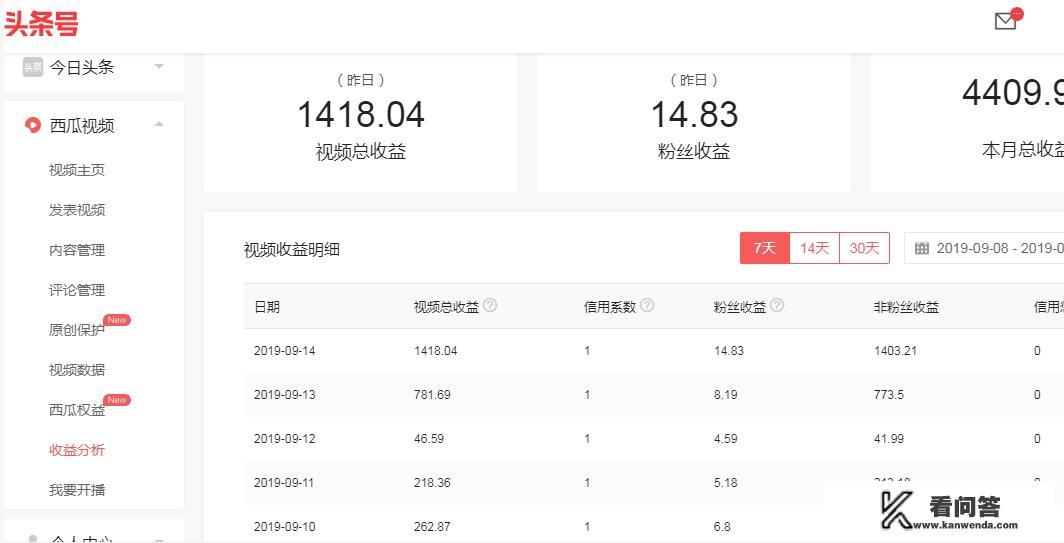
Task: Click the 14.83 粉丝收益 card
Action: click(x=694, y=122)
